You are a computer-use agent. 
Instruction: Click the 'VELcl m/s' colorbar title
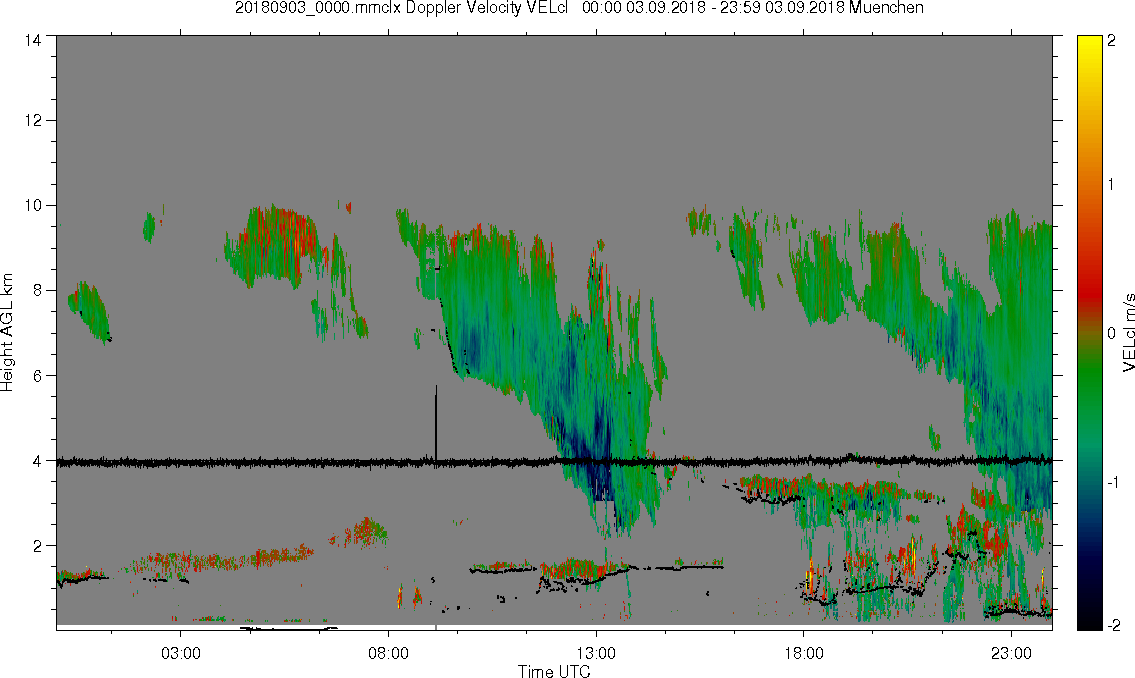(x=1128, y=333)
